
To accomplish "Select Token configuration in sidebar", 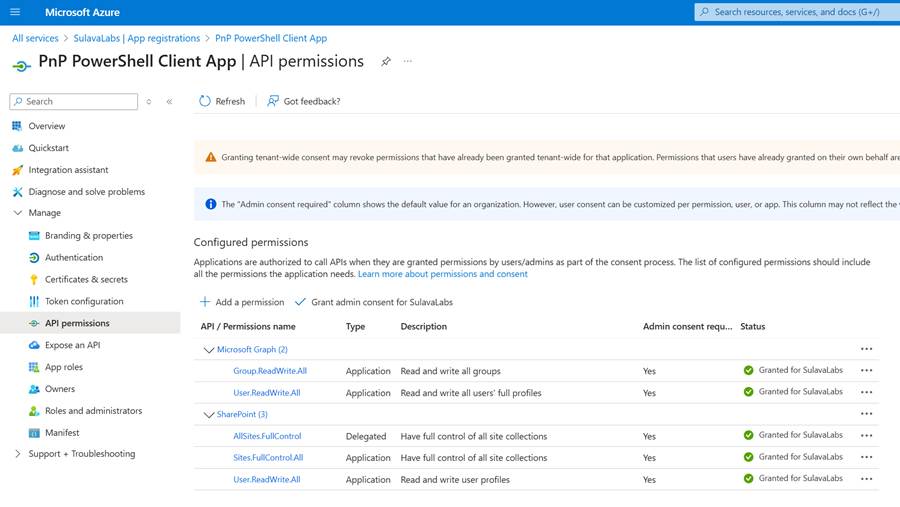I will [x=84, y=301].
